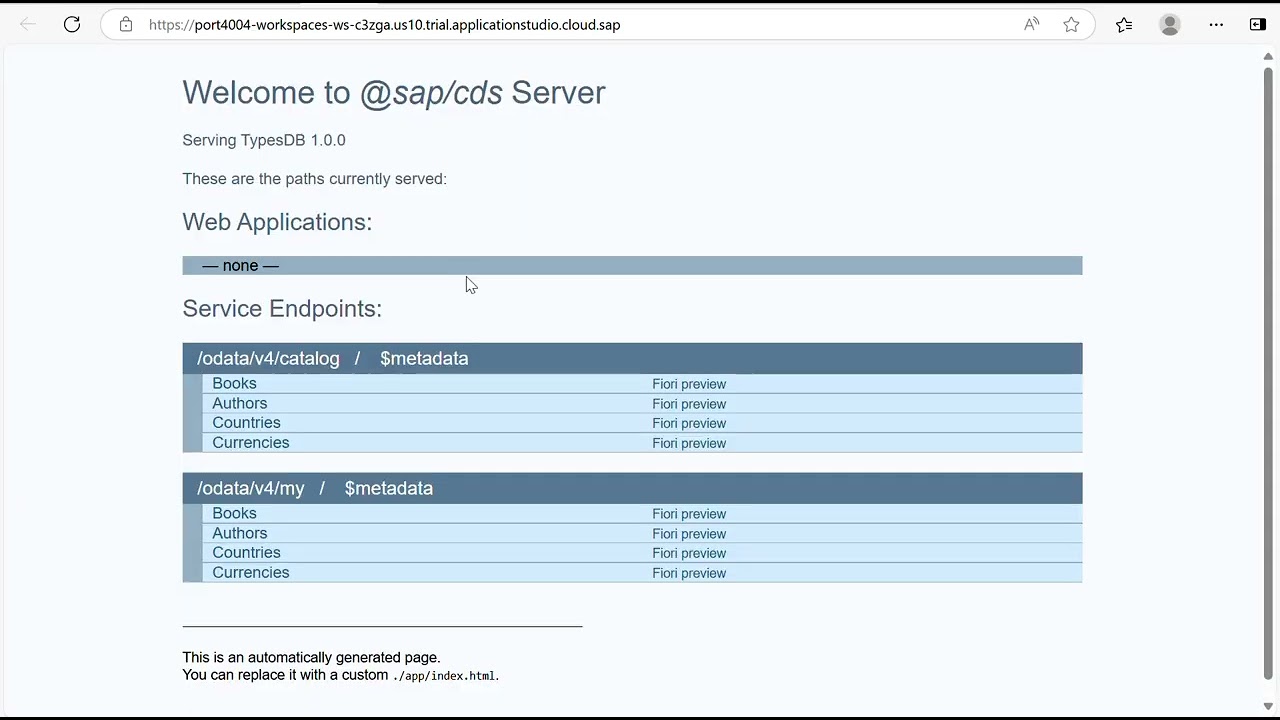Open Fiori preview for my Books
This screenshot has height=720, width=1280.
coord(689,514)
